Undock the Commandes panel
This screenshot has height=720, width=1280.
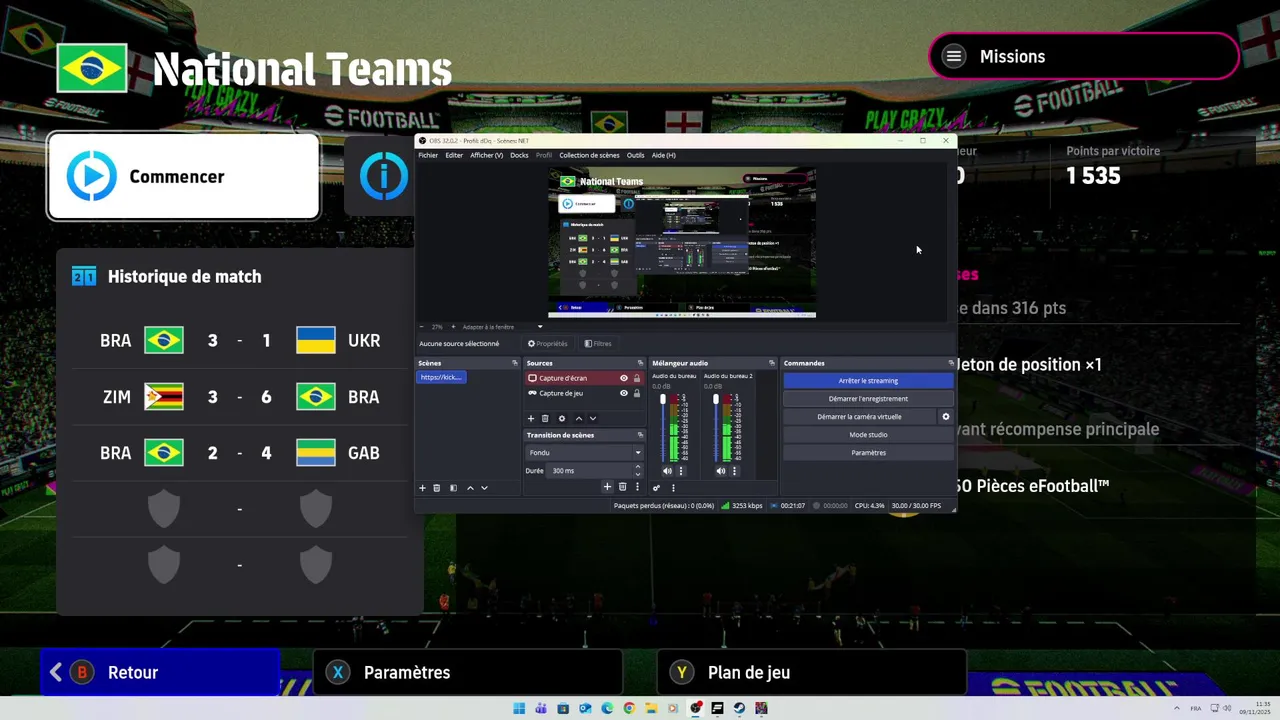pos(950,363)
